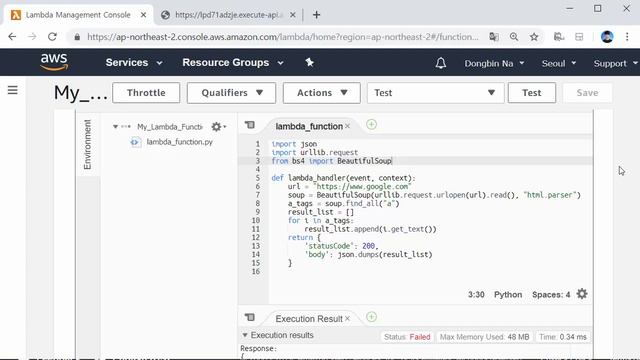
Task: Collapse Execution results section
Action: (245, 335)
